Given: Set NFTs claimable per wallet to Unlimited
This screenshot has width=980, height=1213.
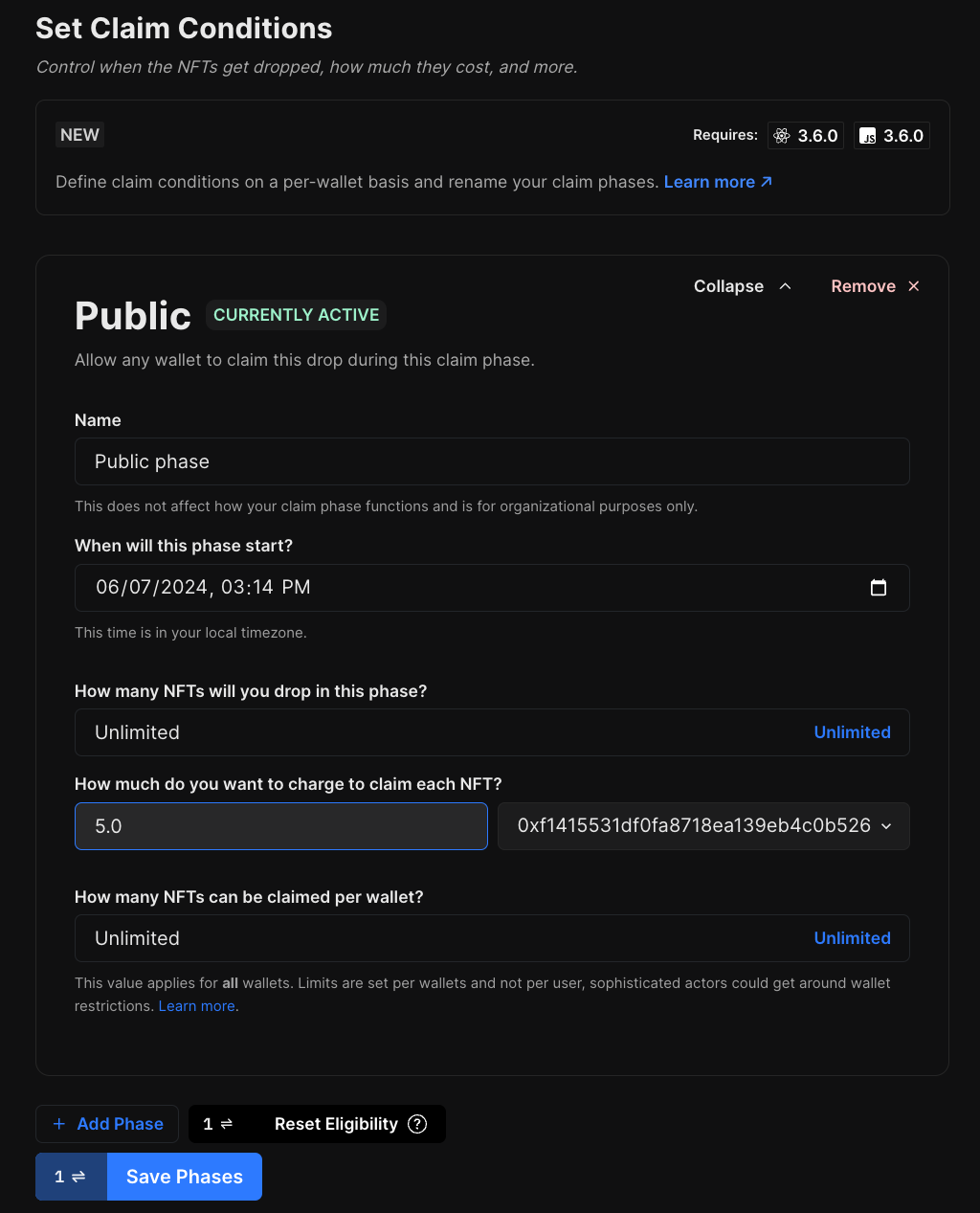Looking at the screenshot, I should pyautogui.click(x=852, y=938).
